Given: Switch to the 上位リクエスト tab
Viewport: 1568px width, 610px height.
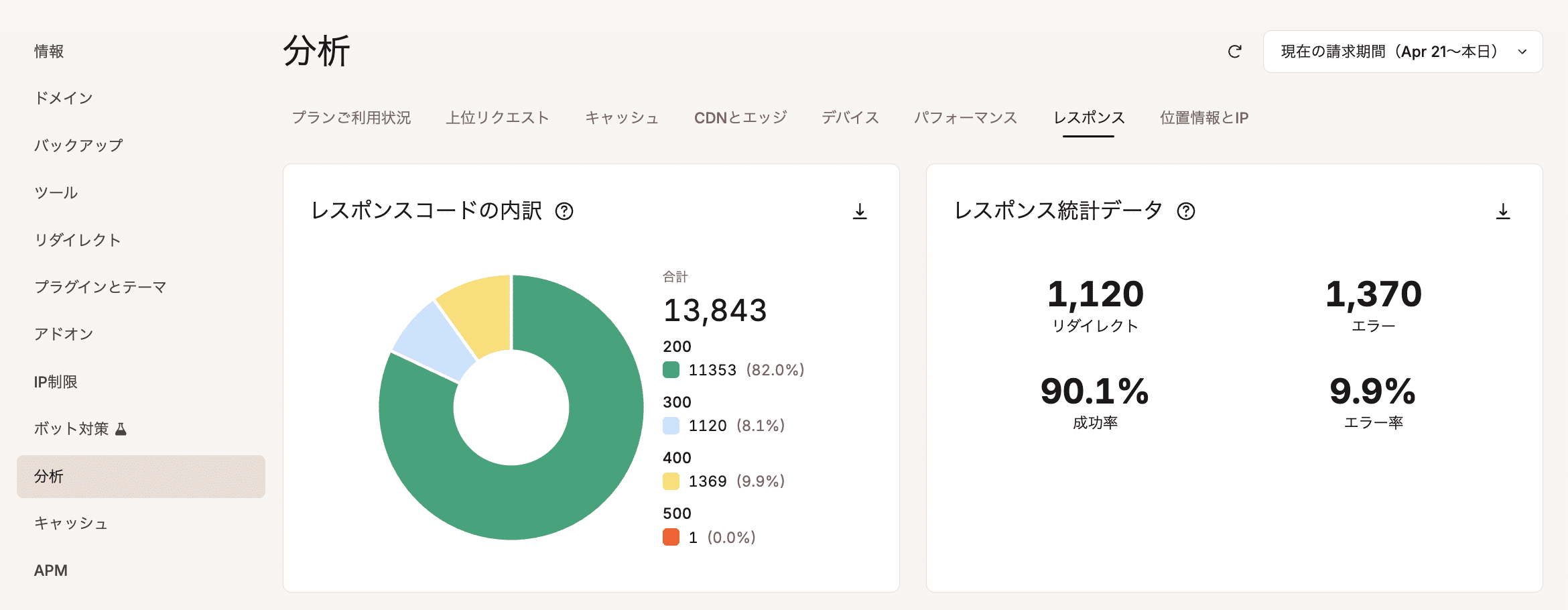Looking at the screenshot, I should click(498, 118).
